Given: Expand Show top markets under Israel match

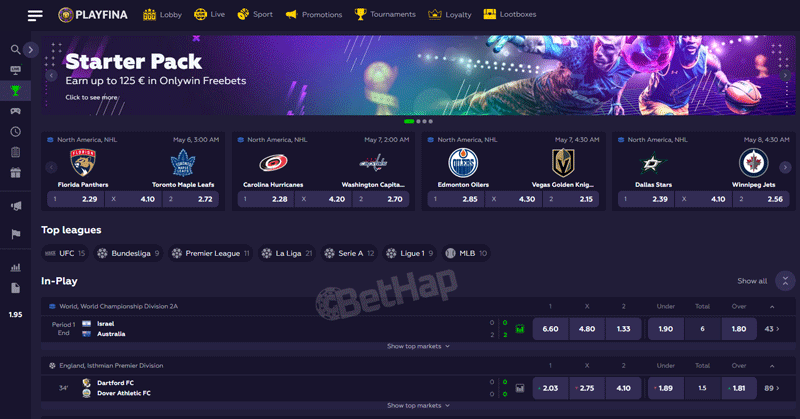Looking at the screenshot, I should tap(418, 346).
